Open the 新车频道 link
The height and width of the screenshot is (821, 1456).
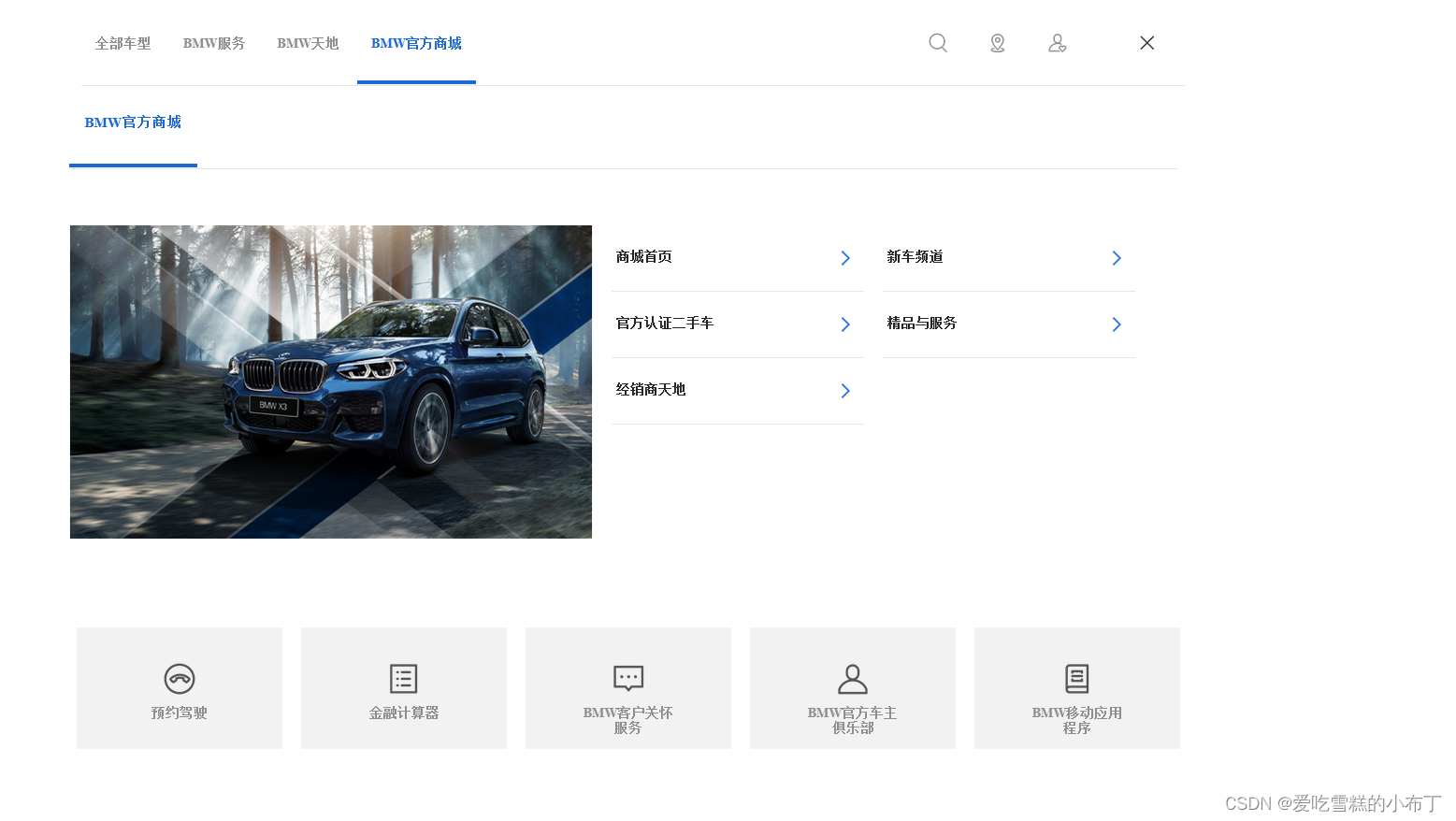915,257
